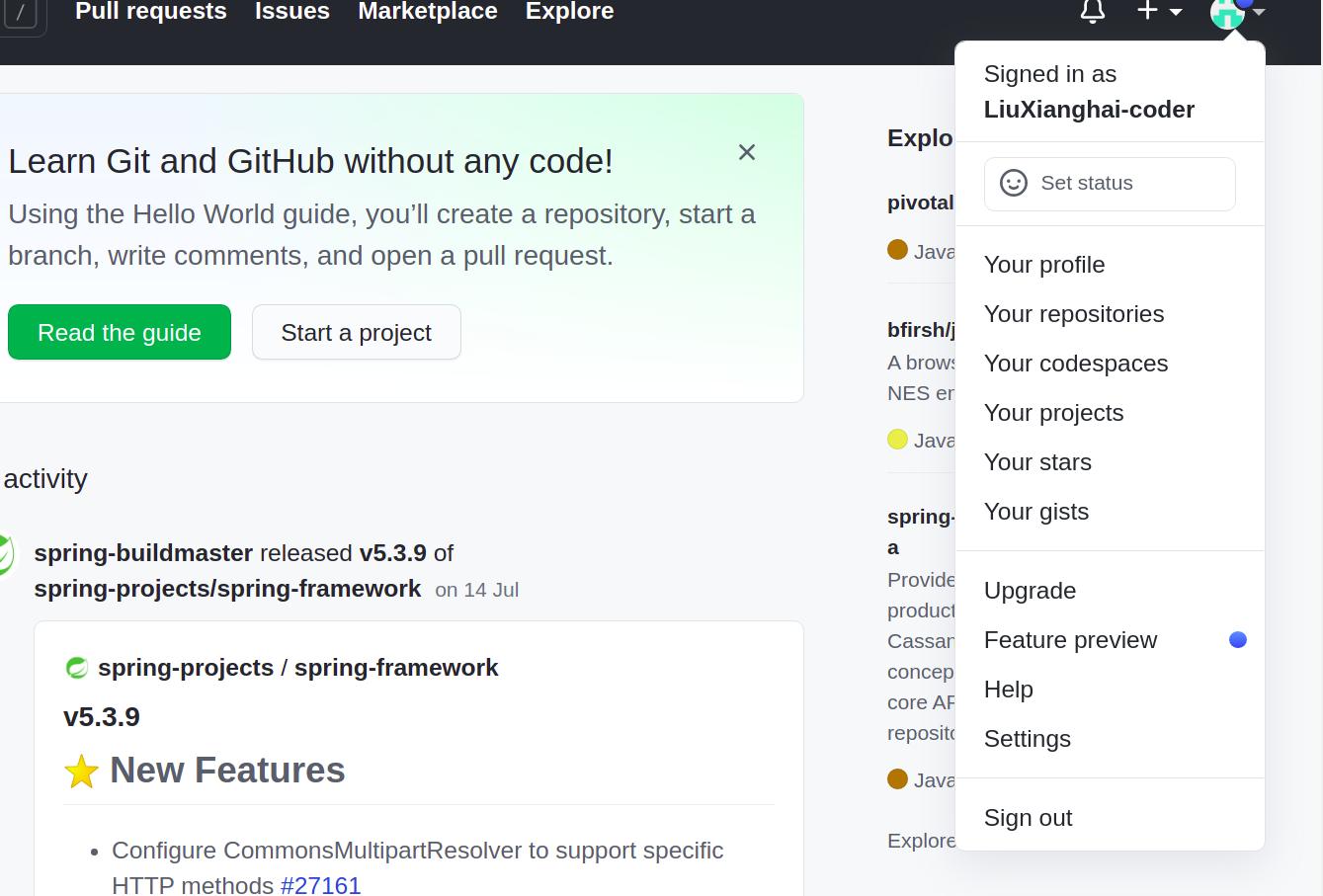
Task: Open spring-projects owner link in card
Action: (186, 668)
